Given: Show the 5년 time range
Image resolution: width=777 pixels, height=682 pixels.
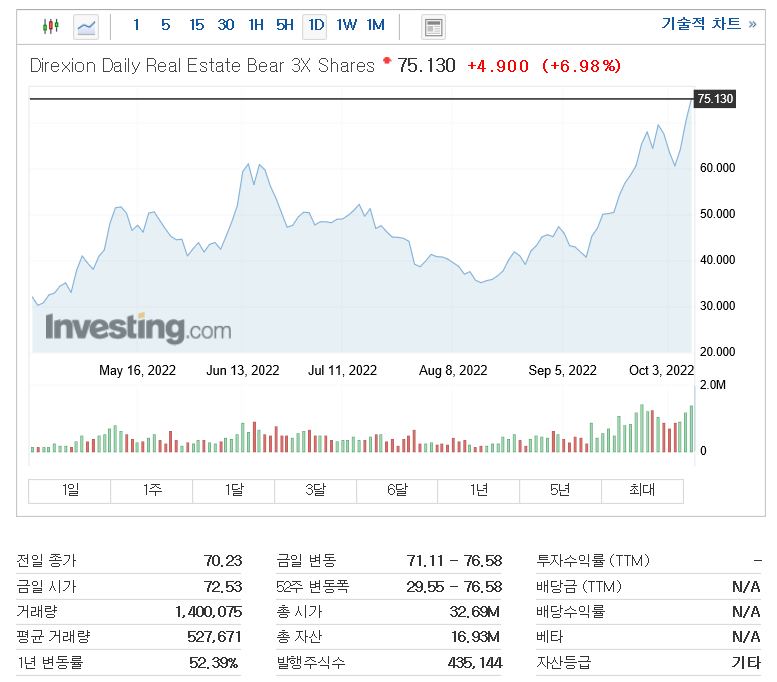Looking at the screenshot, I should pos(560,491).
